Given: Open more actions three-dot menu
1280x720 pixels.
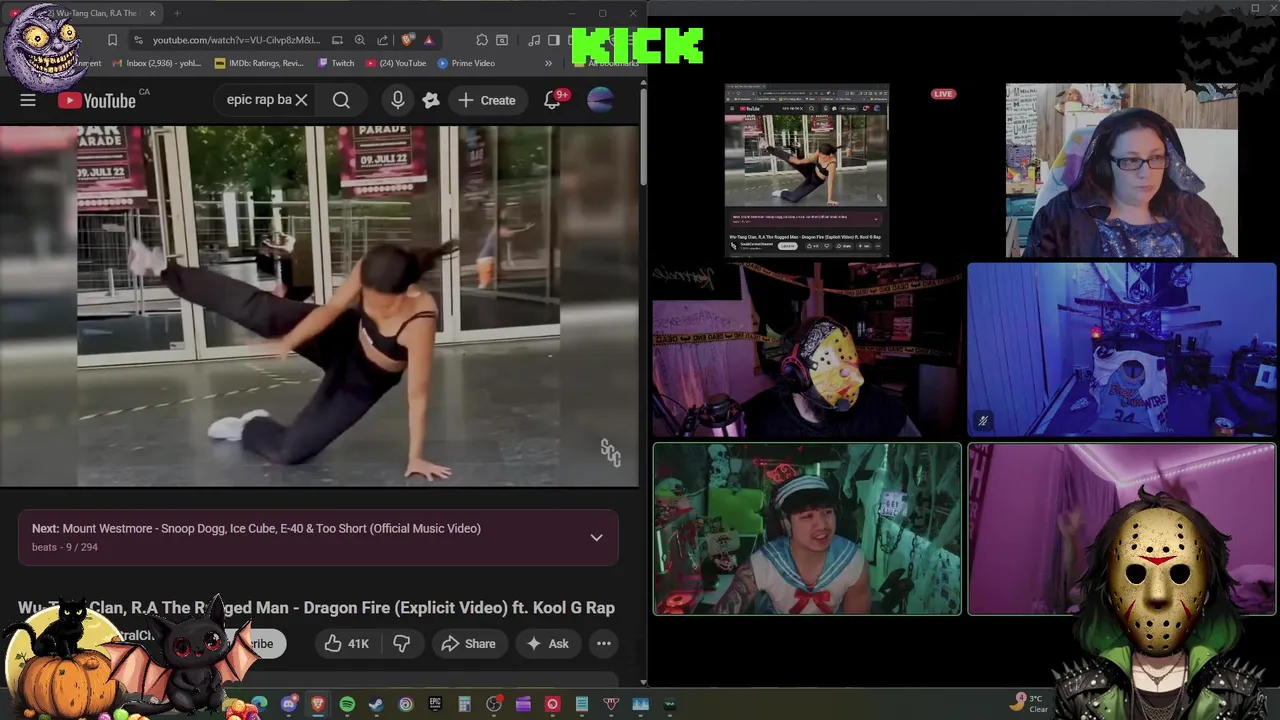Looking at the screenshot, I should tap(604, 644).
